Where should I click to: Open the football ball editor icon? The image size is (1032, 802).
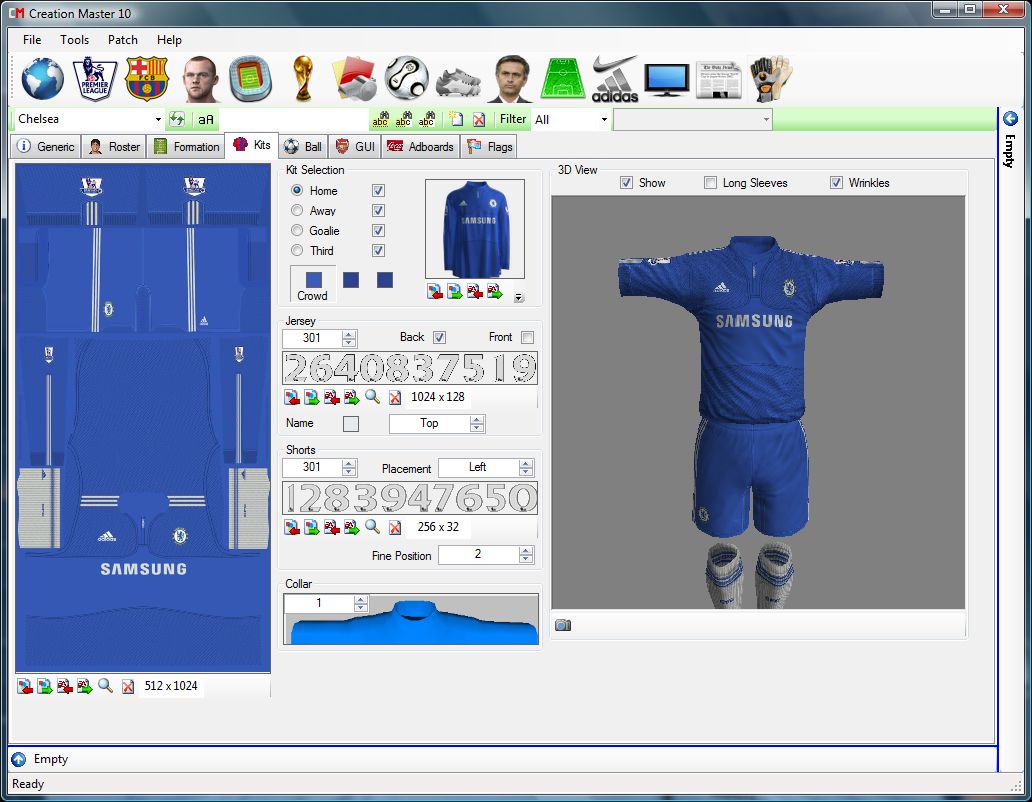(407, 79)
